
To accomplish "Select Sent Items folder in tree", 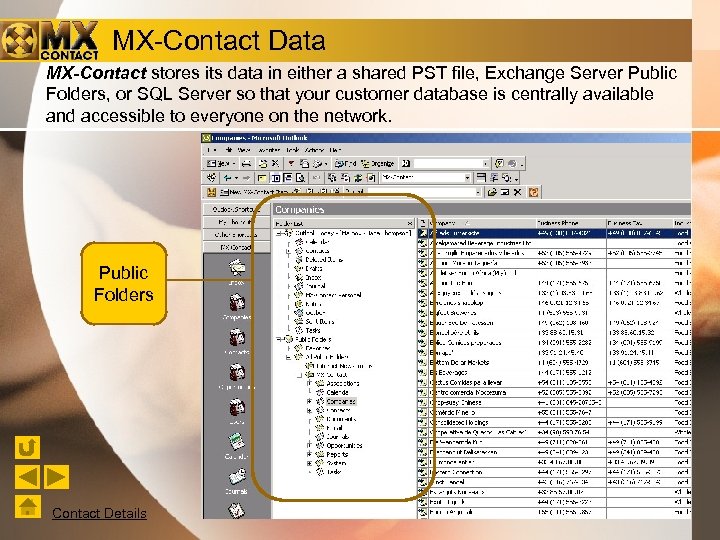I will click(320, 321).
